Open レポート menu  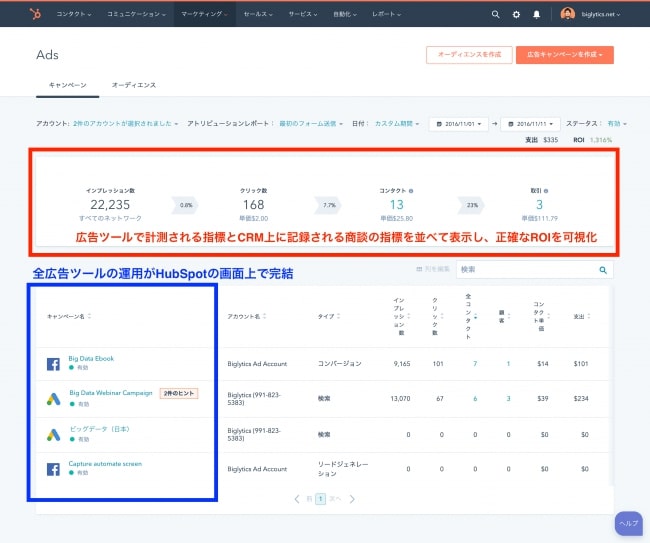coord(386,14)
